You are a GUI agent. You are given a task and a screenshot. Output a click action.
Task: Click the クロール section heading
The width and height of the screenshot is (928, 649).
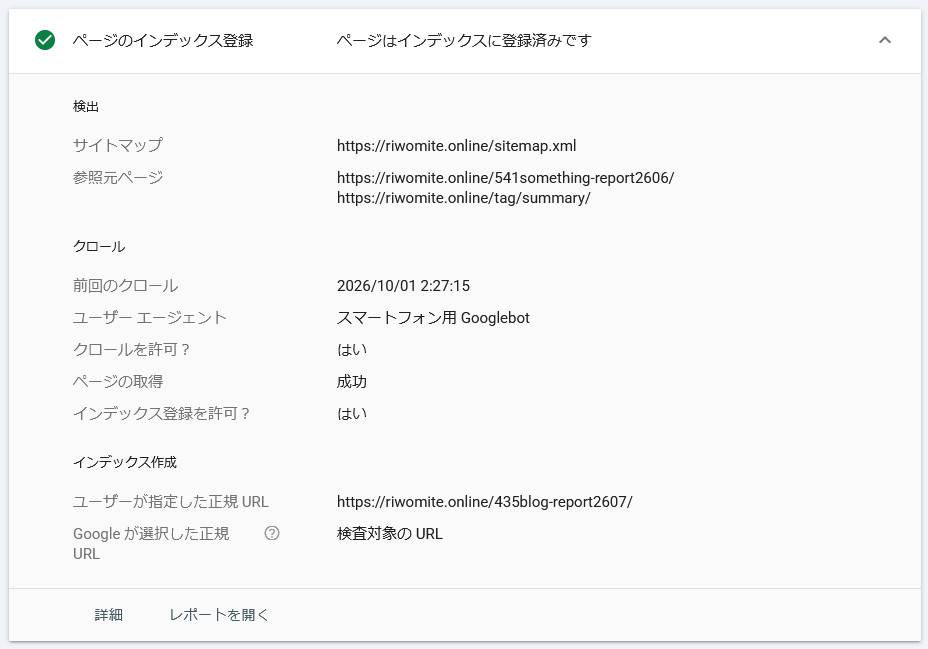[x=99, y=247]
